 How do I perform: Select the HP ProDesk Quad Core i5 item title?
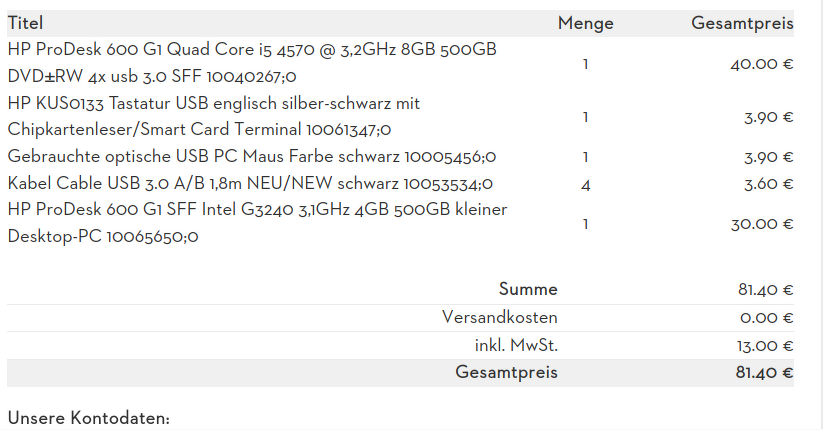(252, 62)
